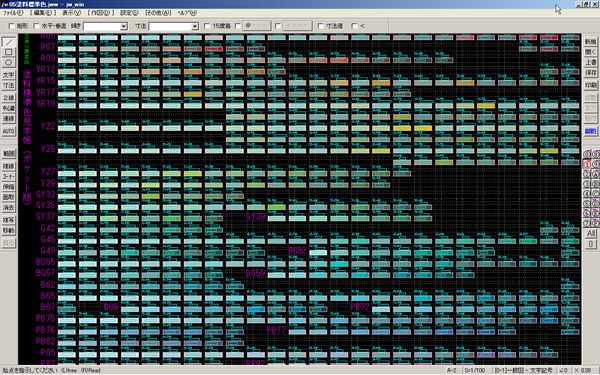Screen dimensions: 600x375
Task: Select the 範囲 range selection tool
Action: [x=8, y=153]
